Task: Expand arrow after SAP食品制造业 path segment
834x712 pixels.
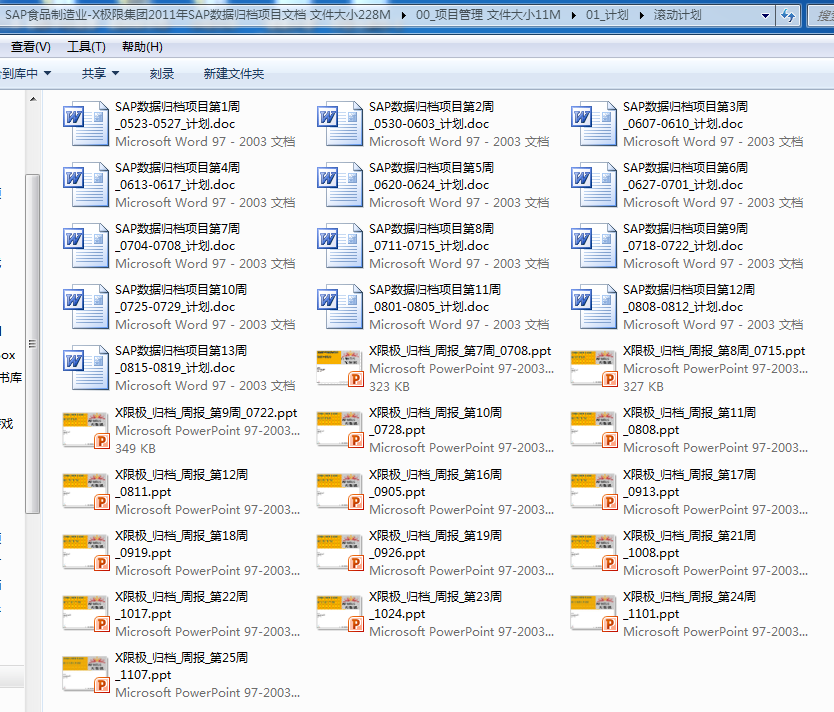Action: point(404,15)
